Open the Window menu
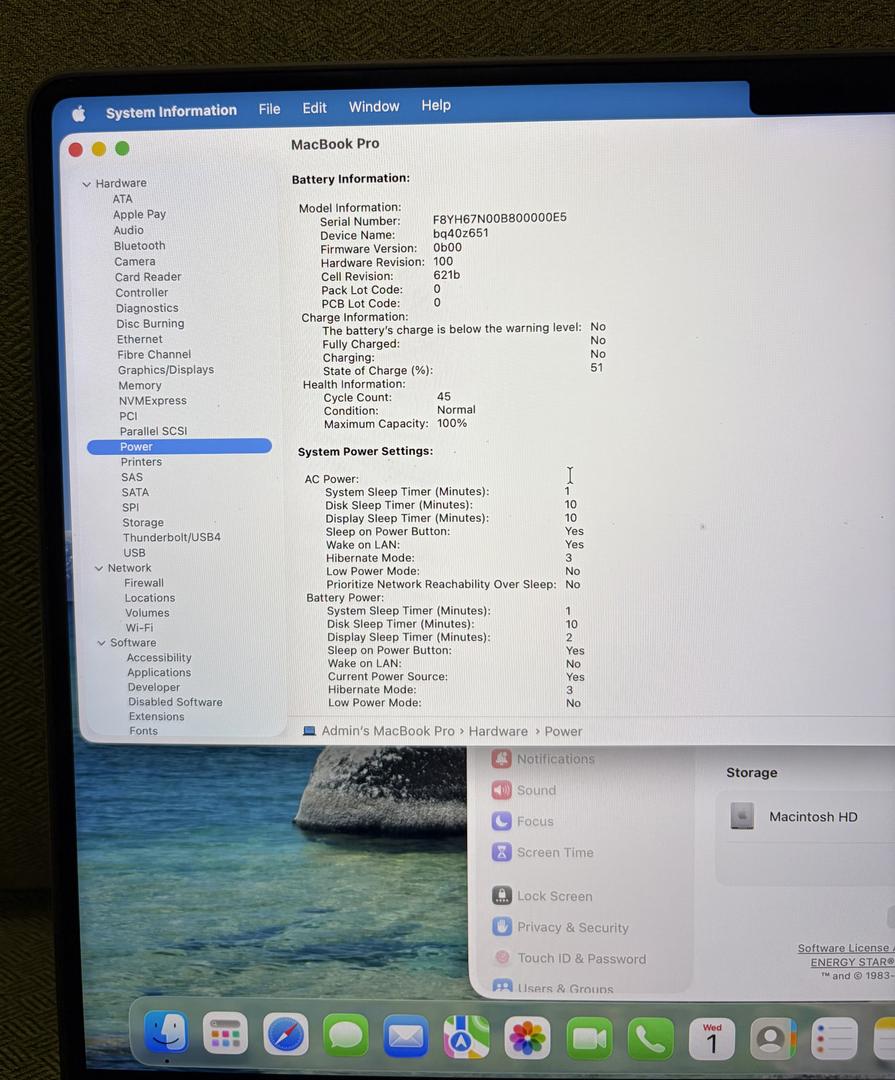895x1080 pixels. (x=374, y=106)
